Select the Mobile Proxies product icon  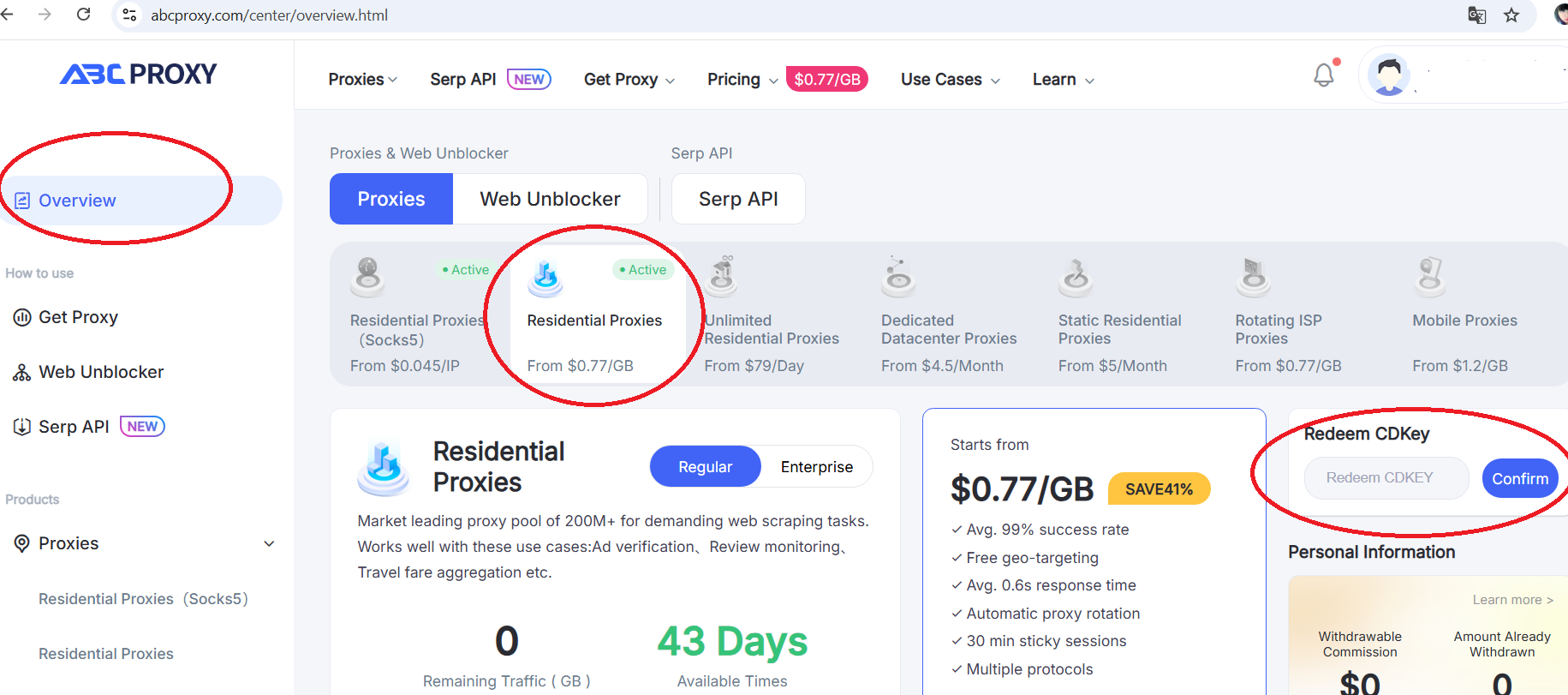pos(1430,277)
